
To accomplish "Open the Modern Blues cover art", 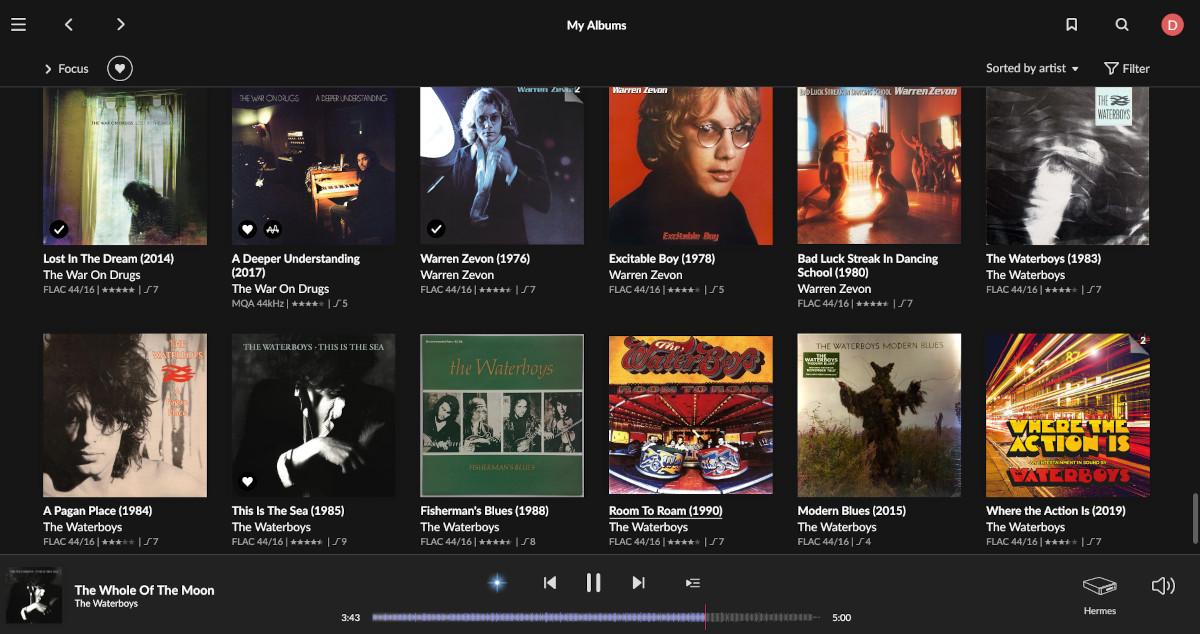I will (879, 415).
